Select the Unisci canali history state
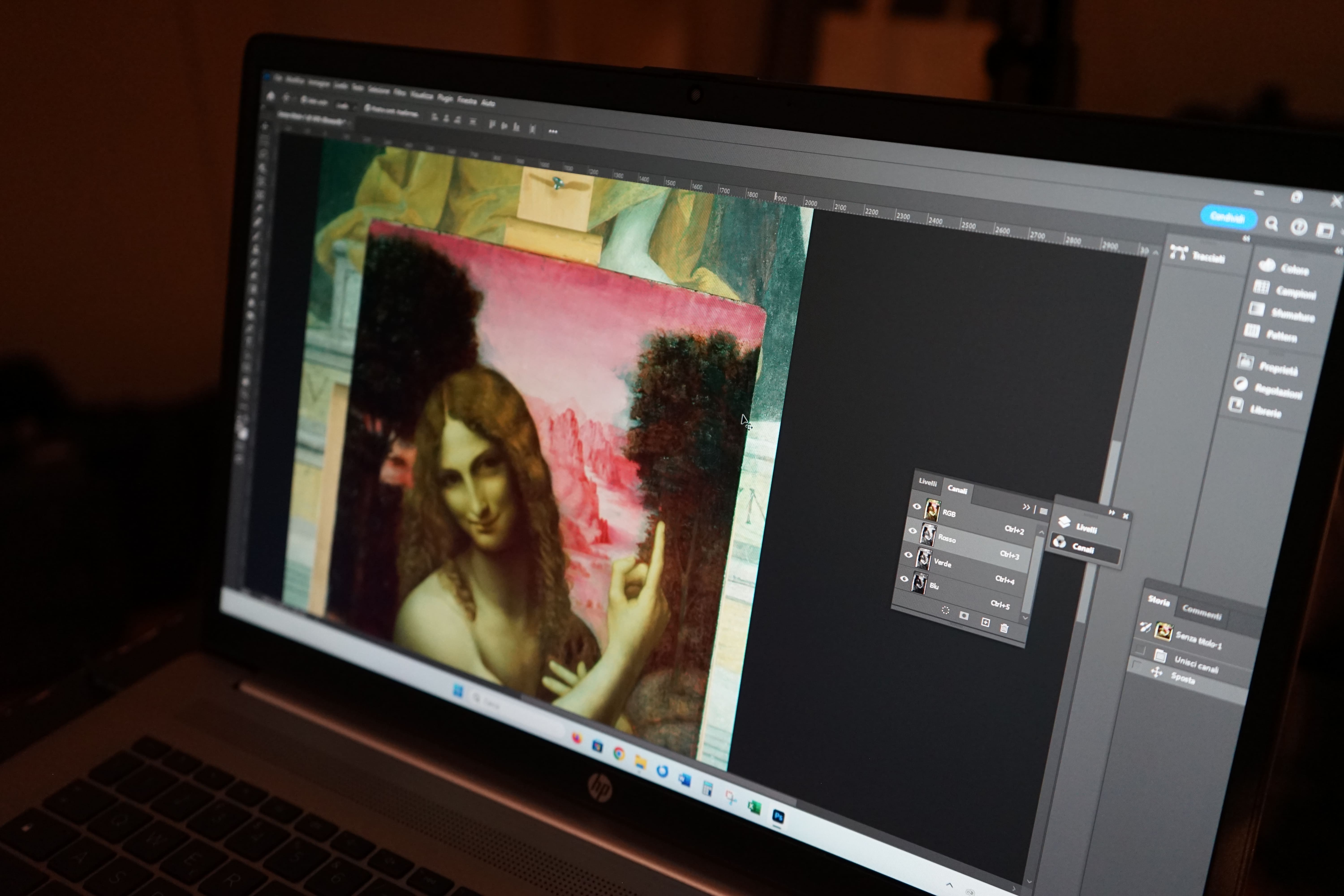Screen dimensions: 1344x896 (x=1191, y=663)
